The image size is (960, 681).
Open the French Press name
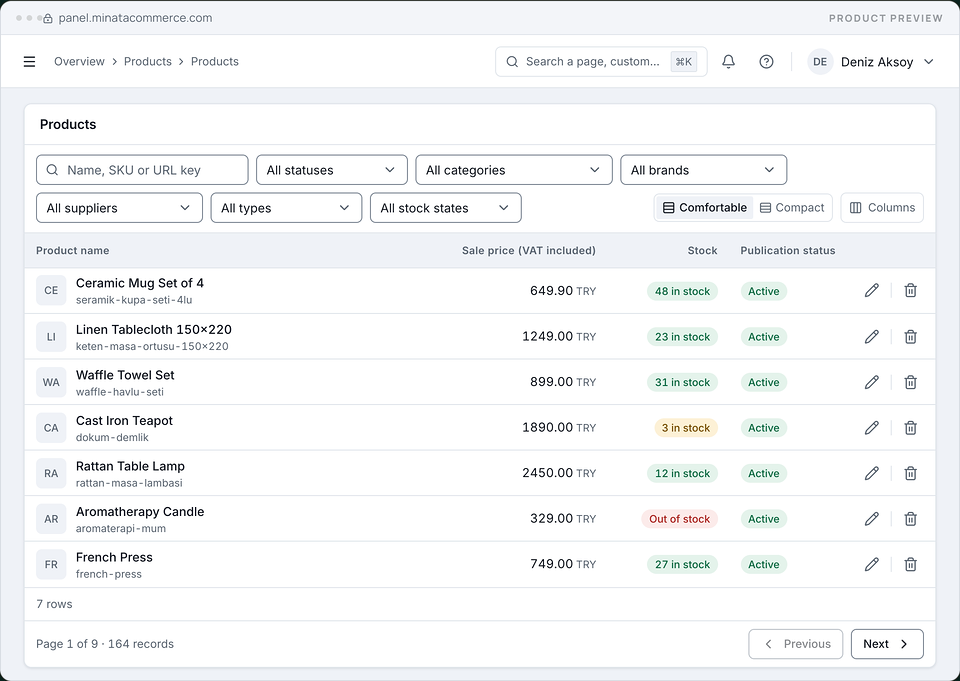[114, 557]
